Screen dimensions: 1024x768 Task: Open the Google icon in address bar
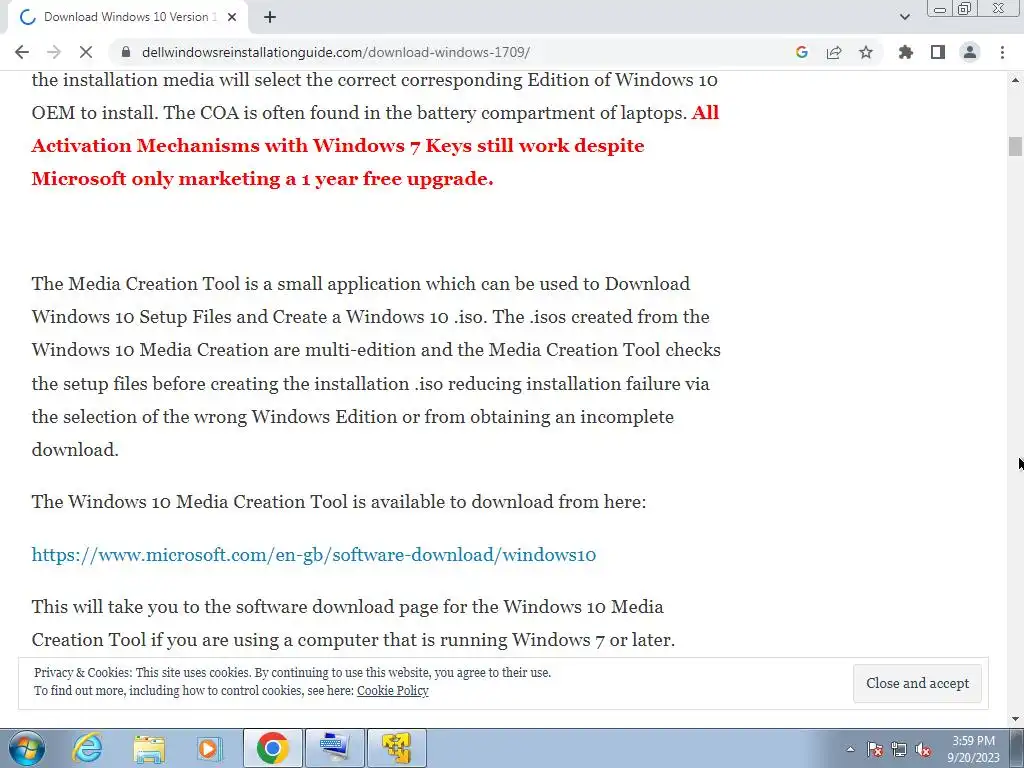(x=802, y=52)
